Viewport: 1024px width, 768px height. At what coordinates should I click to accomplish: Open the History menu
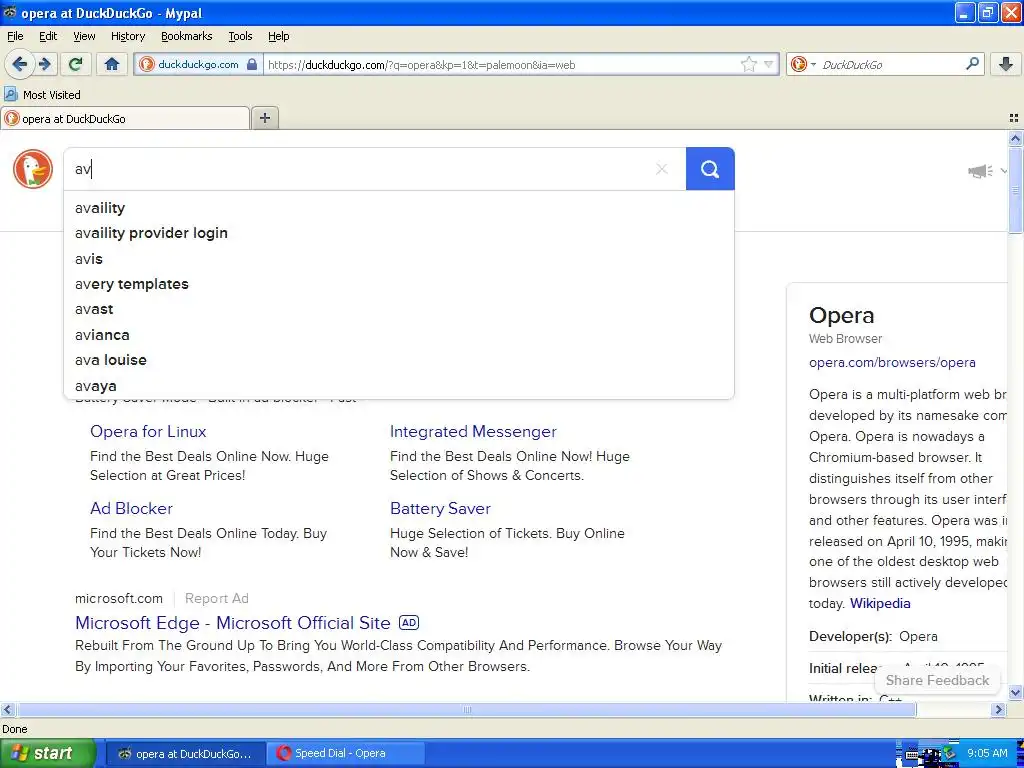tap(127, 36)
